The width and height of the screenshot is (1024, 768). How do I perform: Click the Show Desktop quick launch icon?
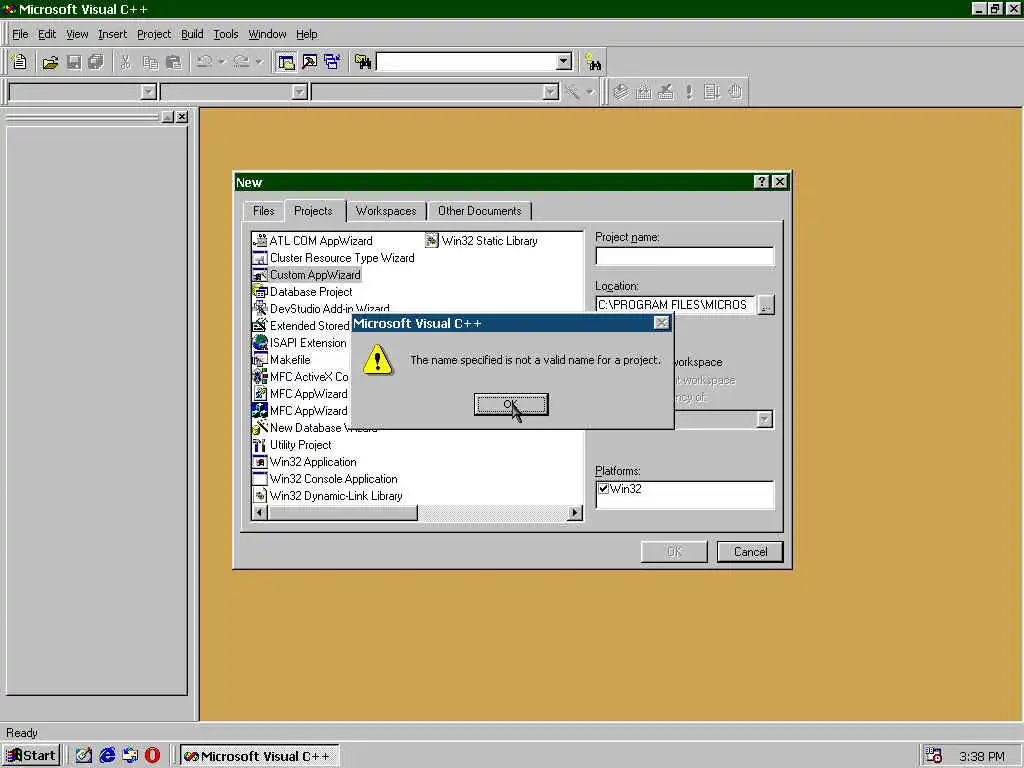click(x=84, y=756)
